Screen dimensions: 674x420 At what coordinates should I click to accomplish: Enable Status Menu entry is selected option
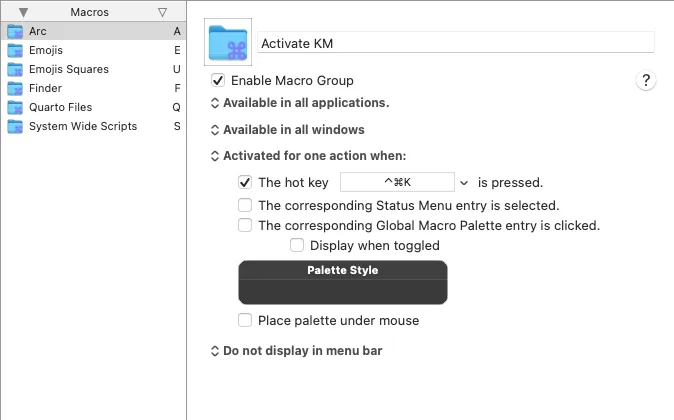point(245,205)
